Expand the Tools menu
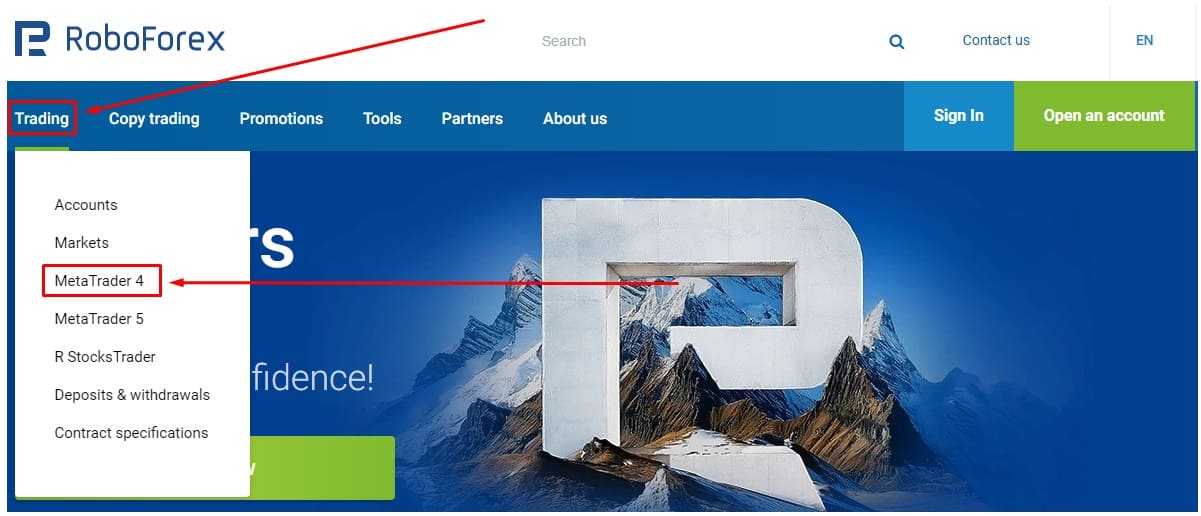This screenshot has width=1201, height=516. pyautogui.click(x=382, y=118)
